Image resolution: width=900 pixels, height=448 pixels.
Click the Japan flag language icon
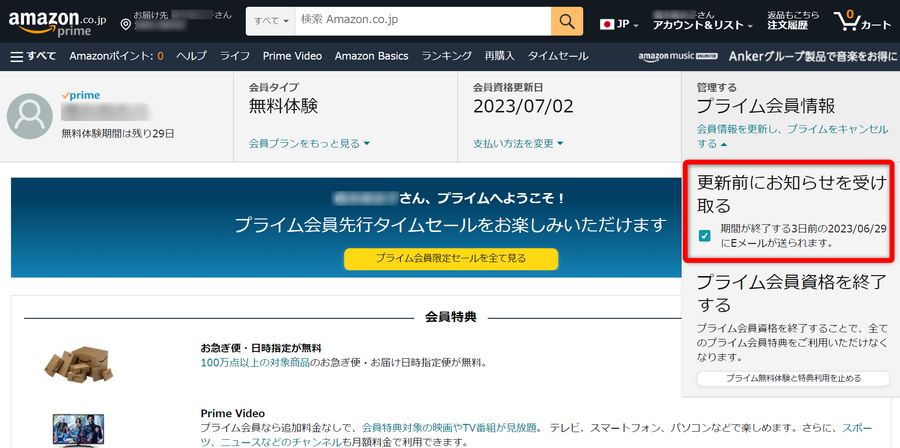pyautogui.click(x=607, y=25)
